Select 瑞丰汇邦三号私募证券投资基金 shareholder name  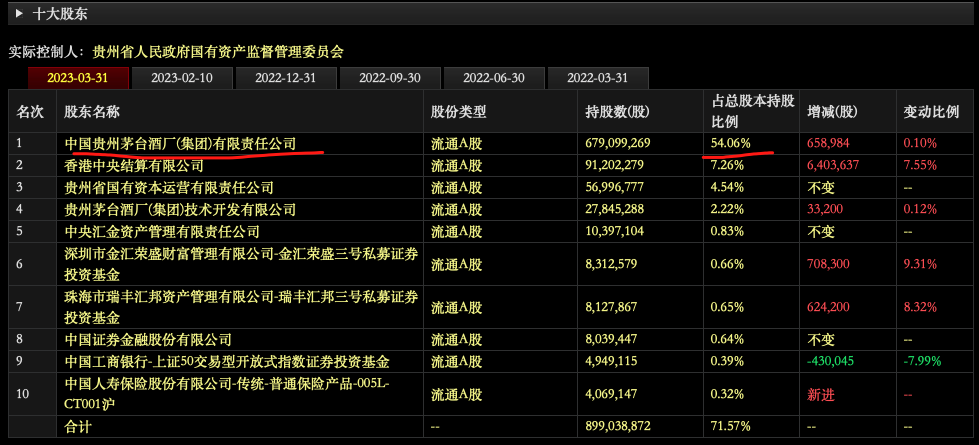tap(242, 307)
